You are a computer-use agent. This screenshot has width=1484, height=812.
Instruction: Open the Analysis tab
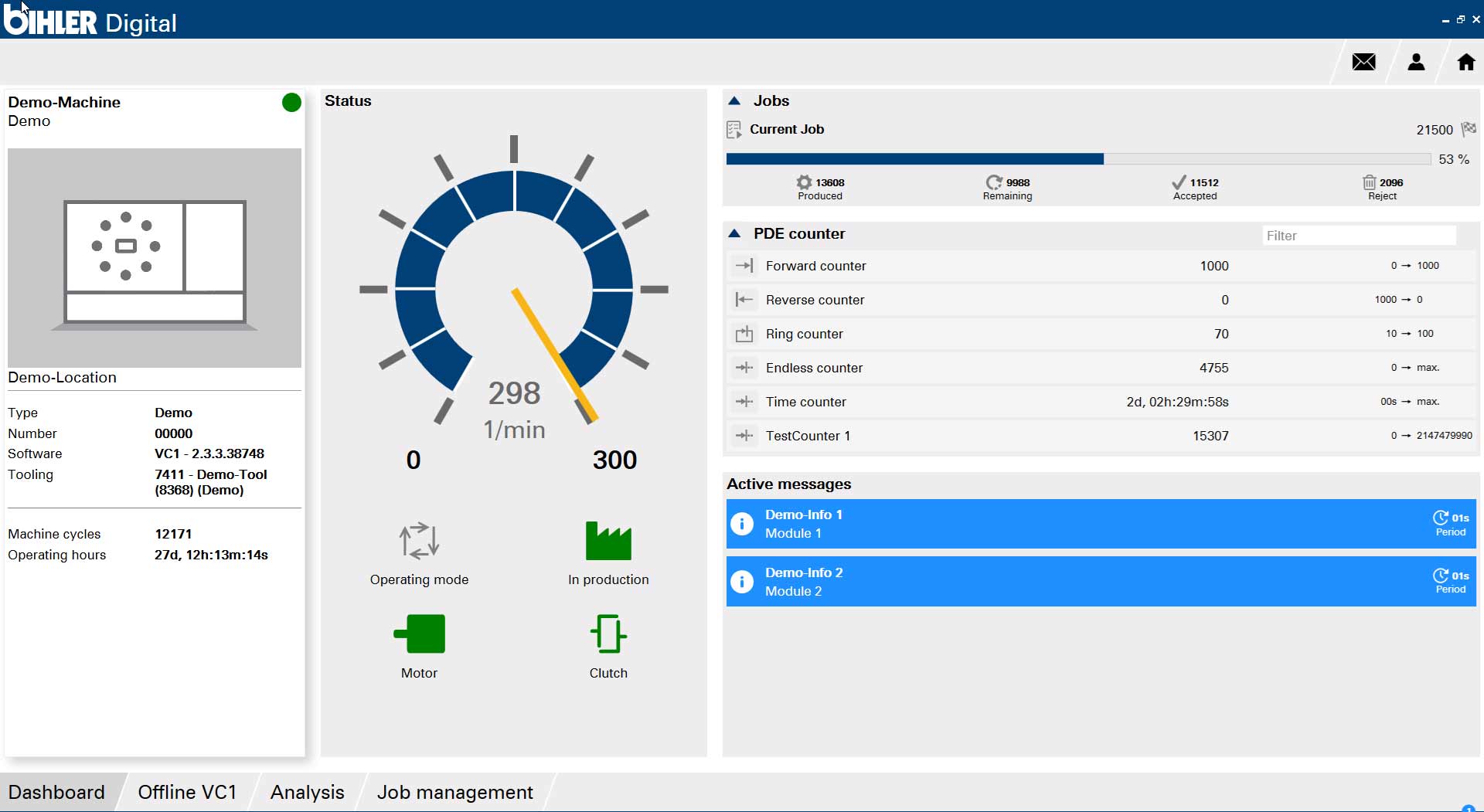[307, 792]
